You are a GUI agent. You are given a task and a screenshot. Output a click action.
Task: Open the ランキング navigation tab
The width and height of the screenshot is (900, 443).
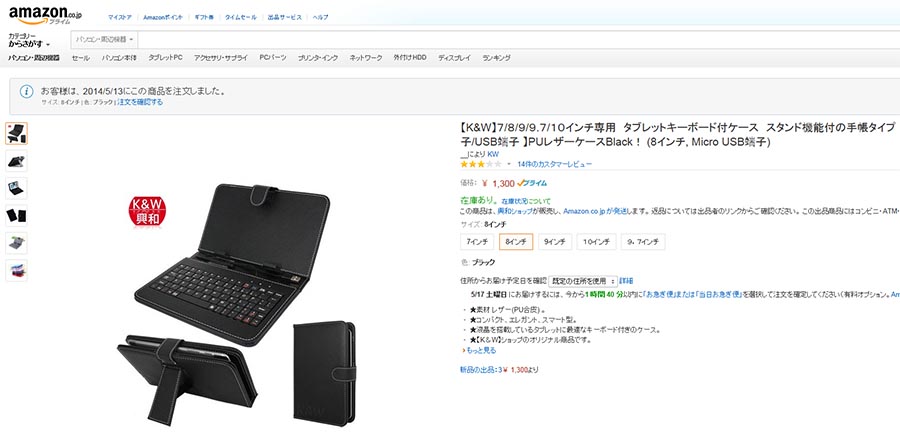[x=496, y=58]
